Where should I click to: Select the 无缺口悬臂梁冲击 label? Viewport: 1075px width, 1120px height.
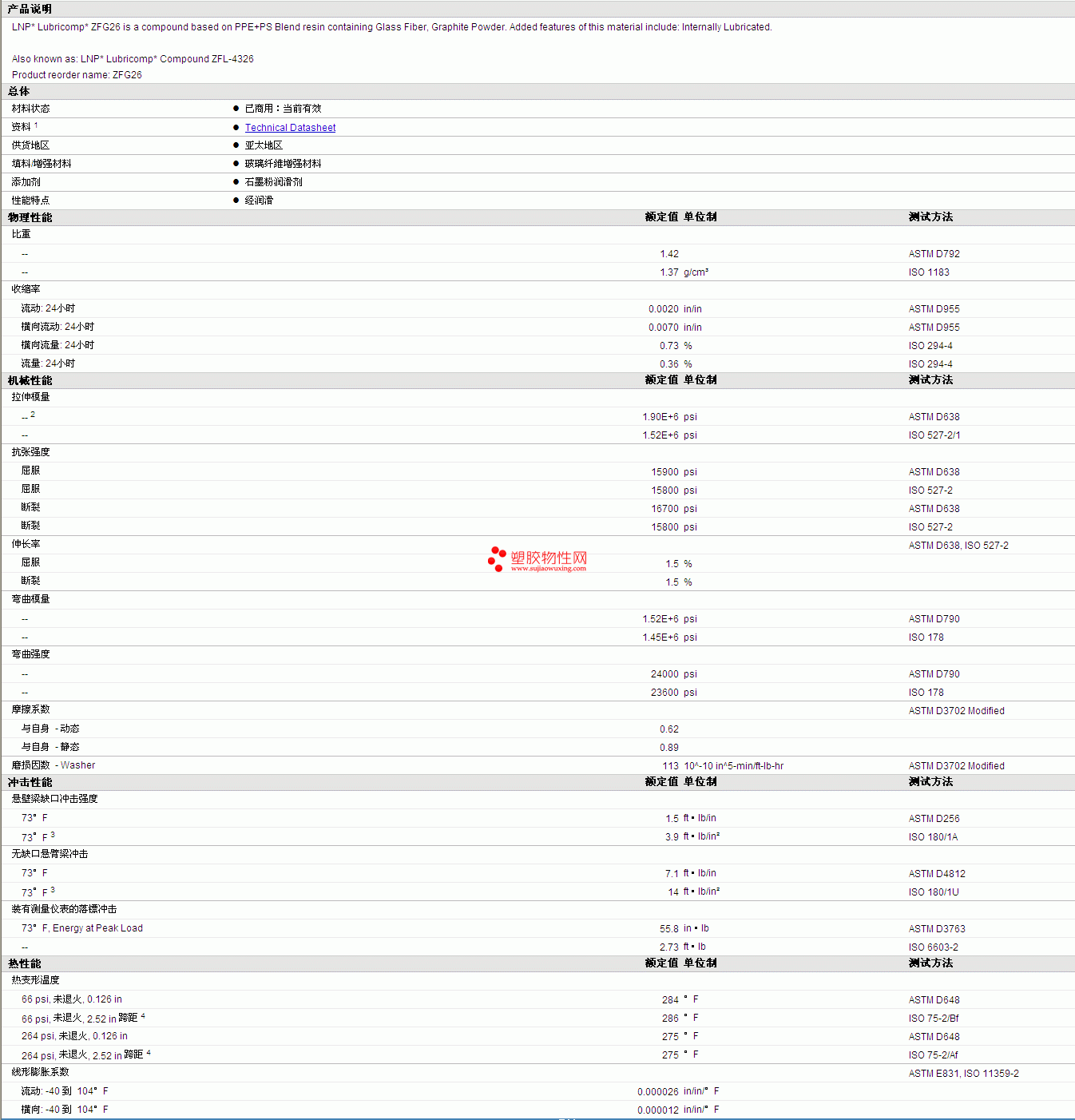coord(50,854)
